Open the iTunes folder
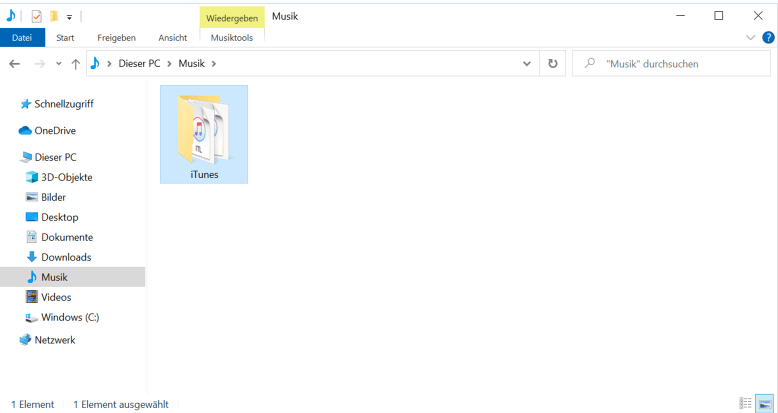This screenshot has width=778, height=413. (x=204, y=134)
